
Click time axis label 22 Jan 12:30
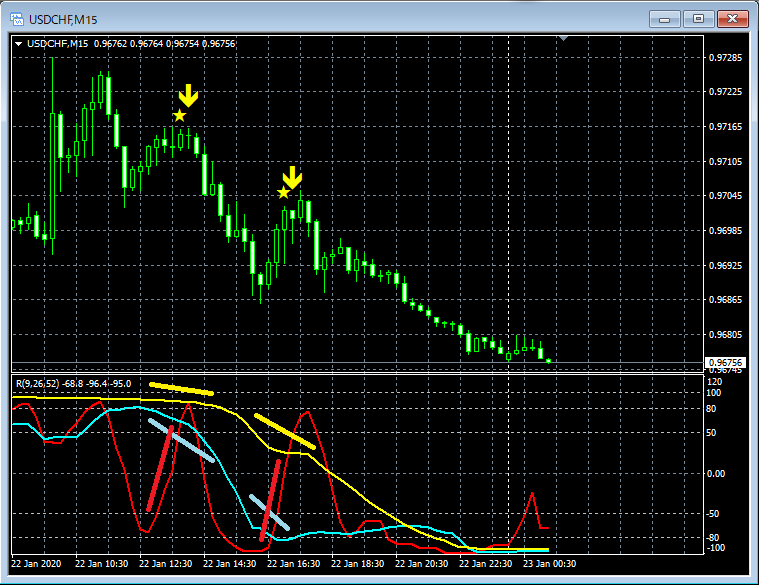click(x=166, y=564)
